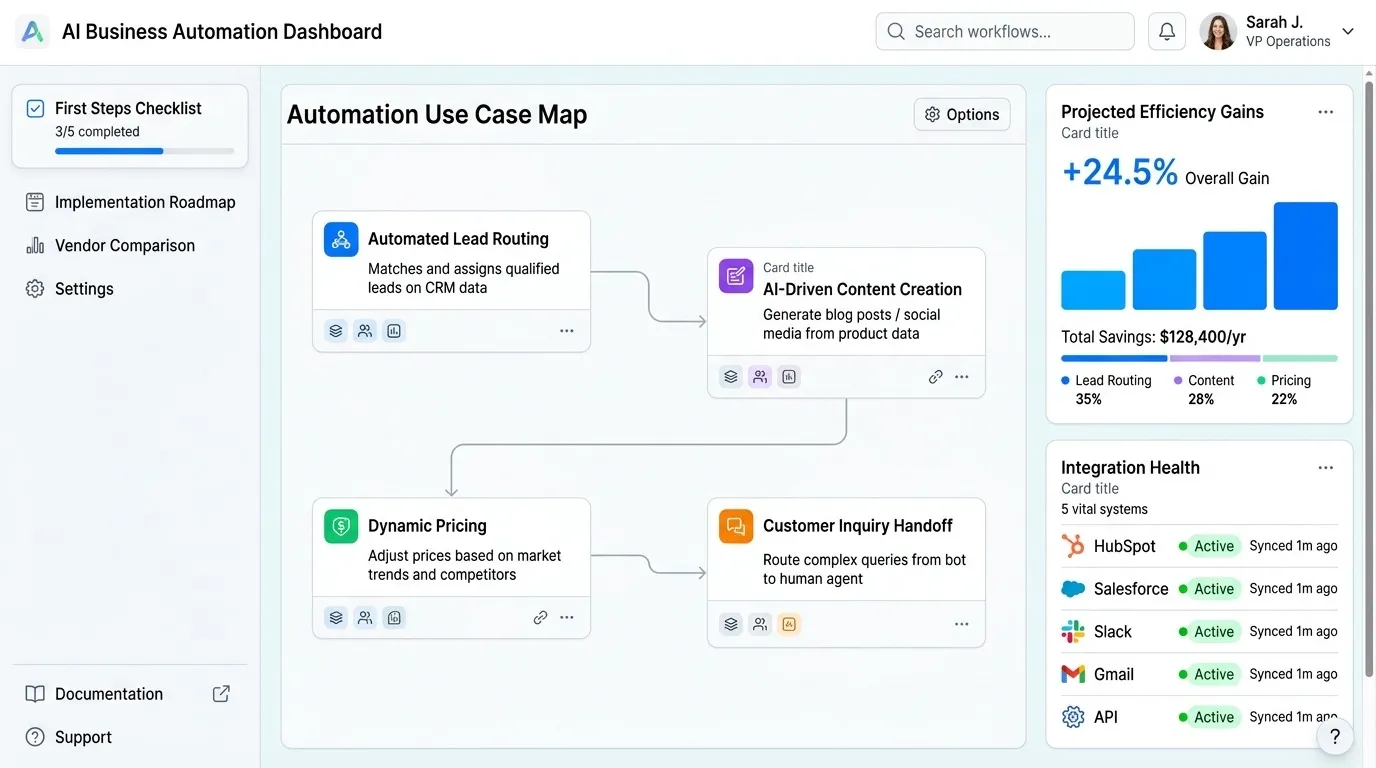1376x768 pixels.
Task: Click the Slack logo icon
Action: click(x=1073, y=632)
